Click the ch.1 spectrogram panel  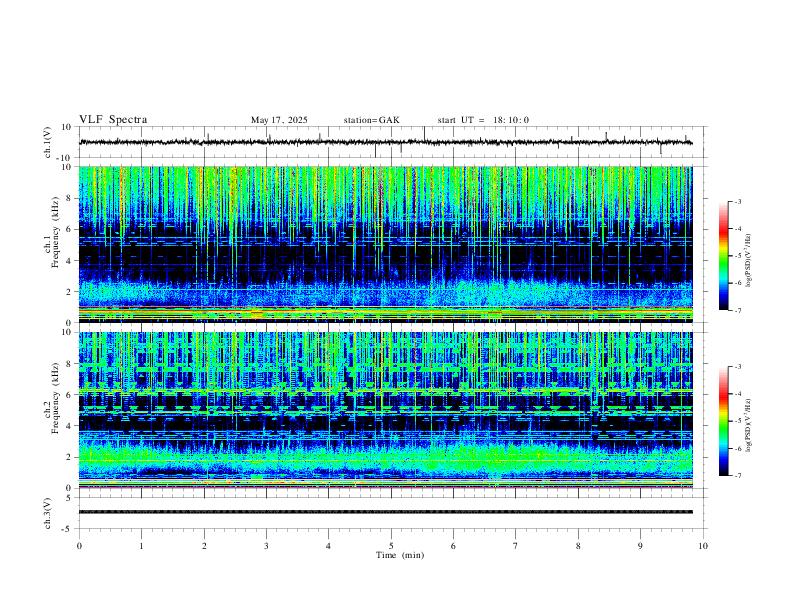click(386, 244)
